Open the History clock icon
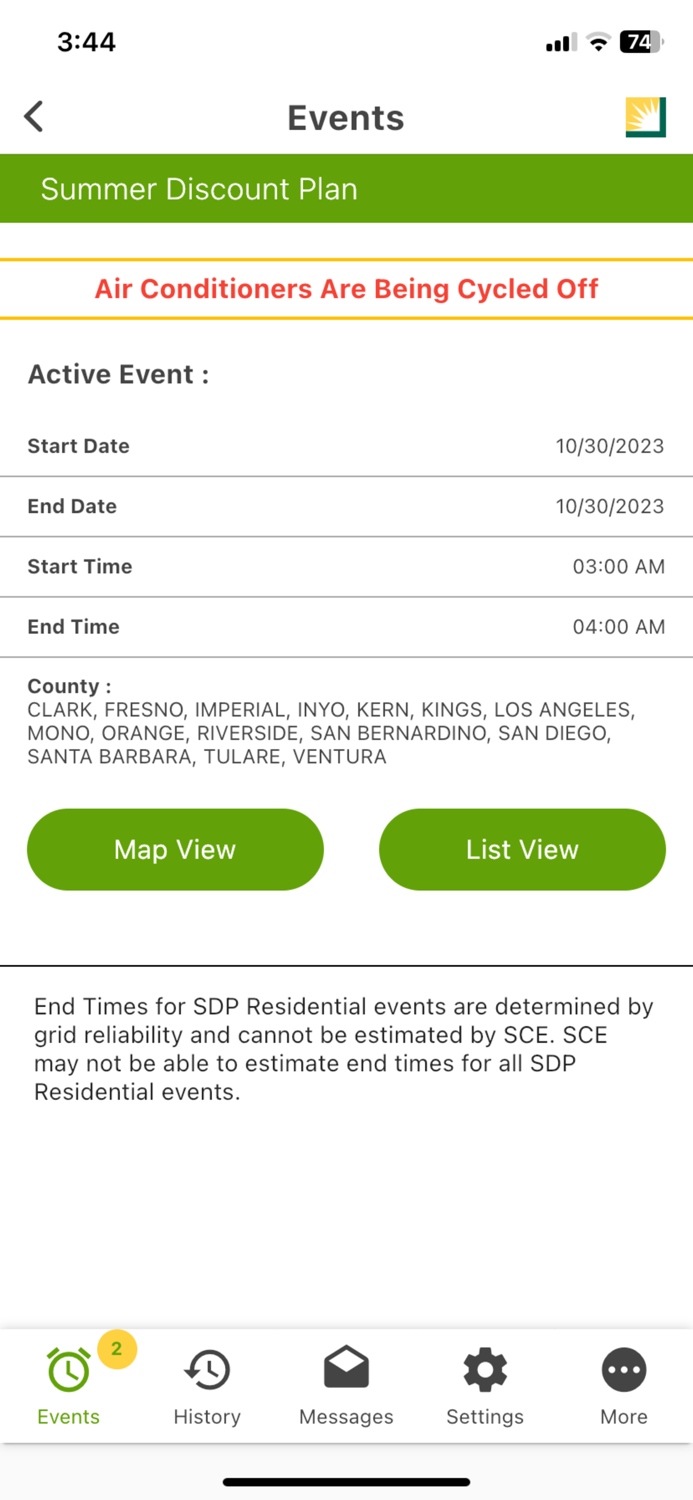693x1500 pixels. pyautogui.click(x=207, y=1370)
